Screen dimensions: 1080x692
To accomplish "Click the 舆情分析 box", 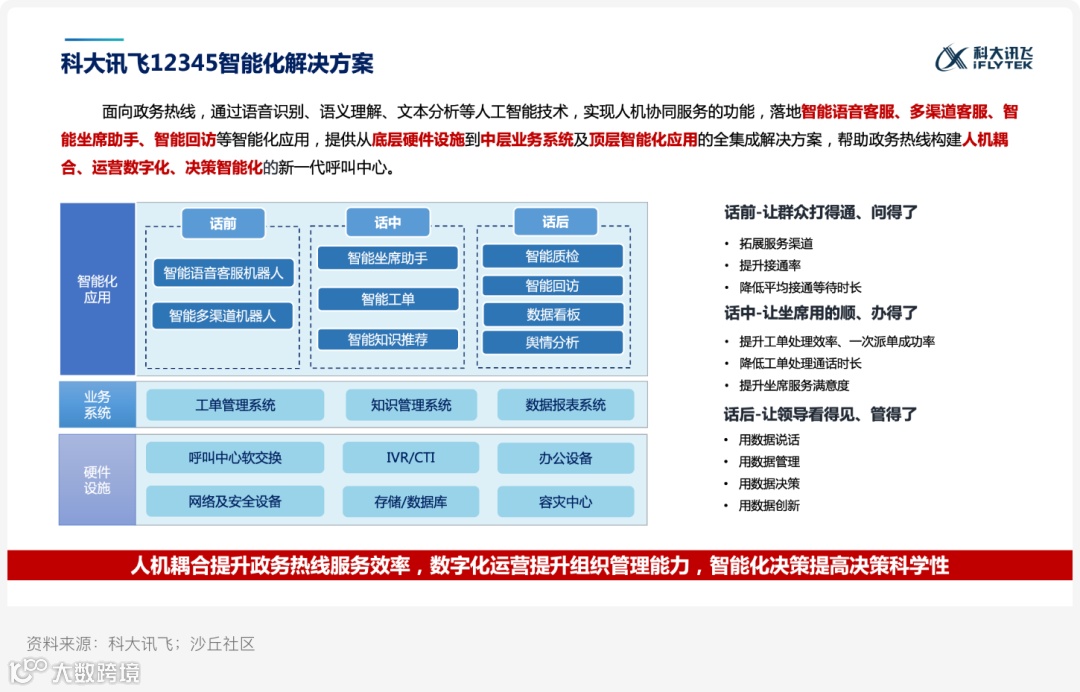I will [x=552, y=342].
